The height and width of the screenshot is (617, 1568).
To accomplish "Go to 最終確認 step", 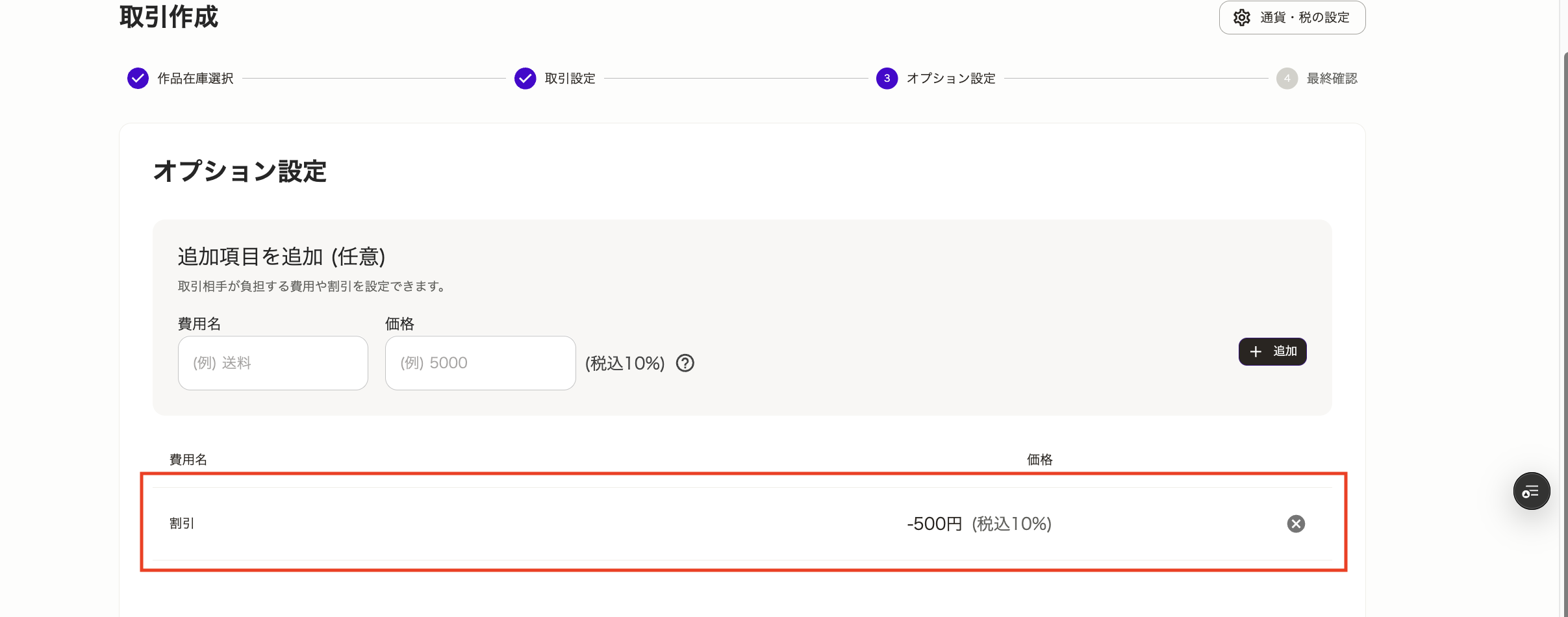I will [x=1332, y=79].
